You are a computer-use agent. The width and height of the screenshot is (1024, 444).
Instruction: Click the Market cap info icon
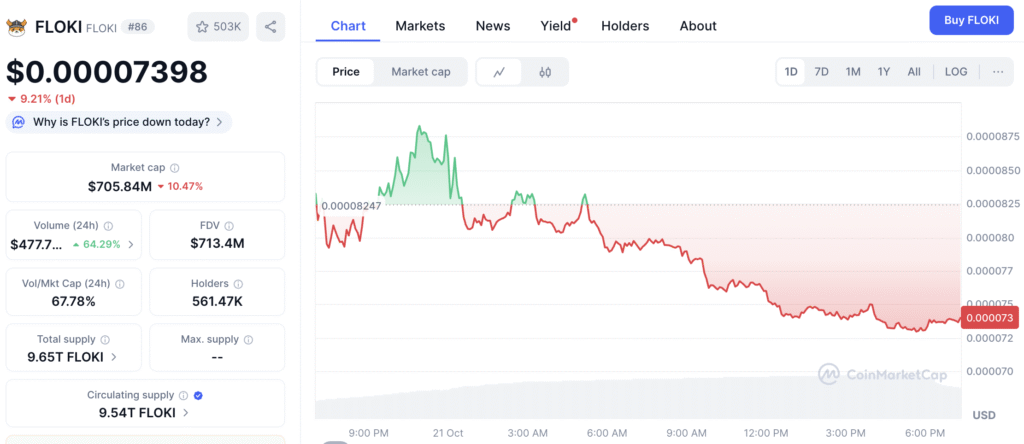(175, 168)
